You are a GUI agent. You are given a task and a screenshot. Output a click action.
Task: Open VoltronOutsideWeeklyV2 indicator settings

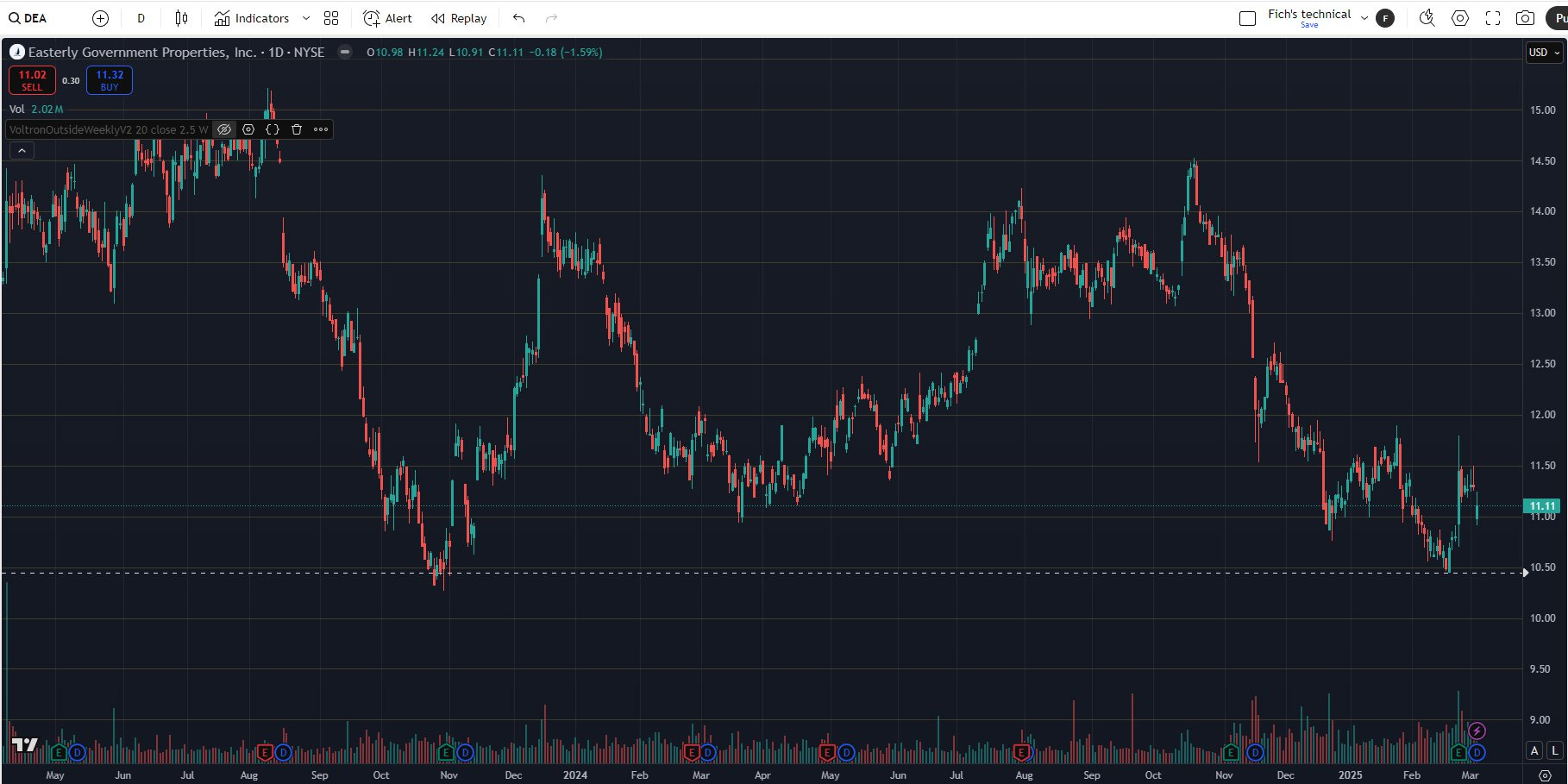click(x=248, y=129)
